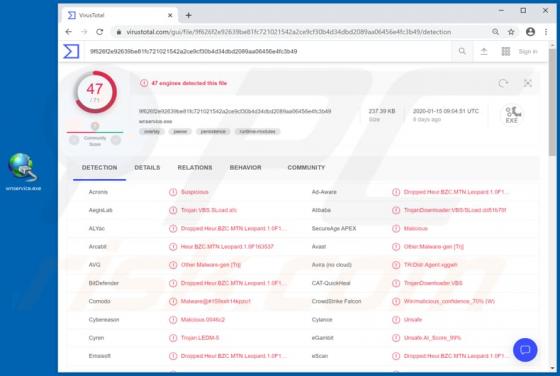
Task: Click the warning icon beside Cylance result
Action: 396,320
